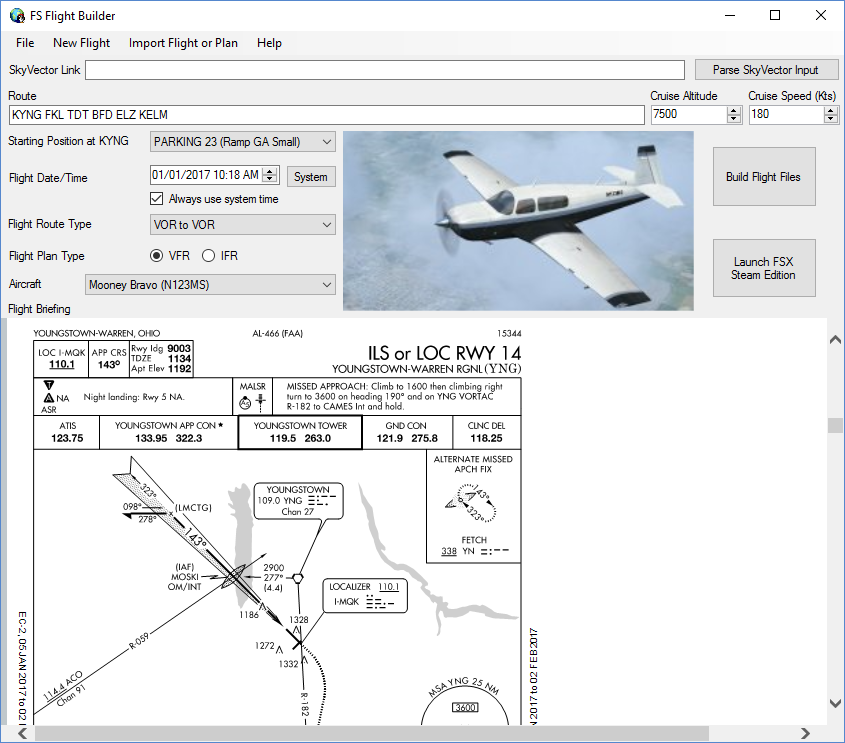
Task: Minimize the FS Flight Builder window
Action: point(730,15)
